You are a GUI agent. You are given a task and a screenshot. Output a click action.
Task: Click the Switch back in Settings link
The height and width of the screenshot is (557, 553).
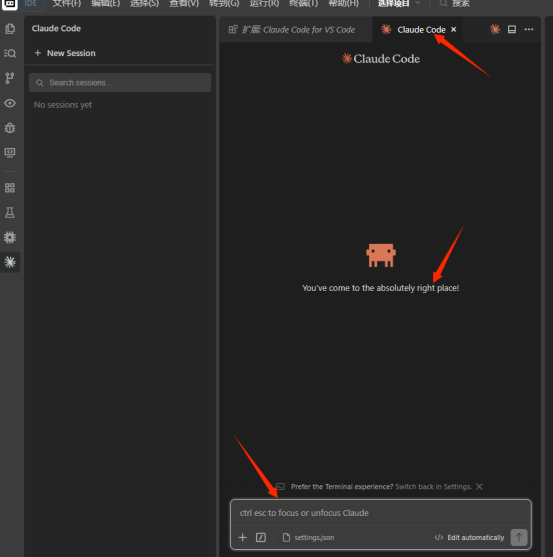[x=433, y=486]
